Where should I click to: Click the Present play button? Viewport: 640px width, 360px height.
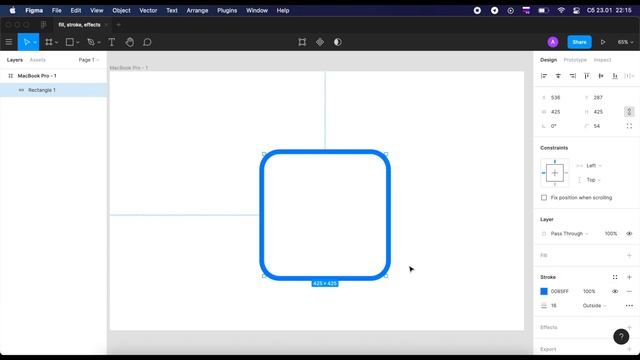603,42
